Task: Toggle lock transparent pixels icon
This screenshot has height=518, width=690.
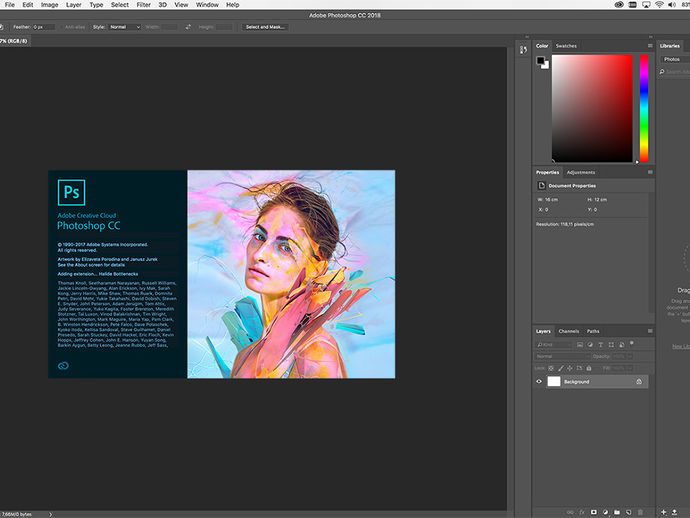Action: (551, 368)
